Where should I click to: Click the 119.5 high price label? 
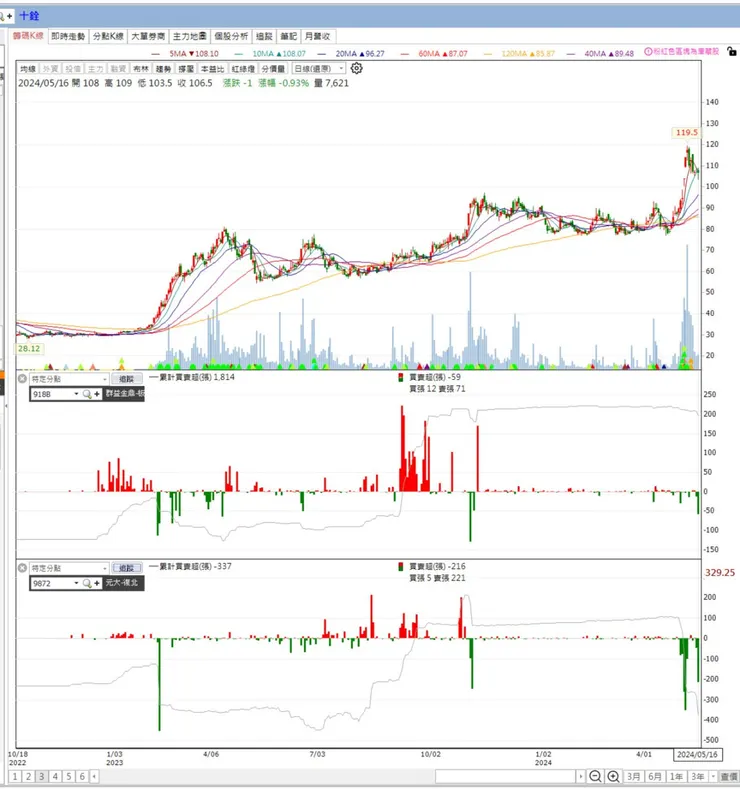tap(687, 132)
